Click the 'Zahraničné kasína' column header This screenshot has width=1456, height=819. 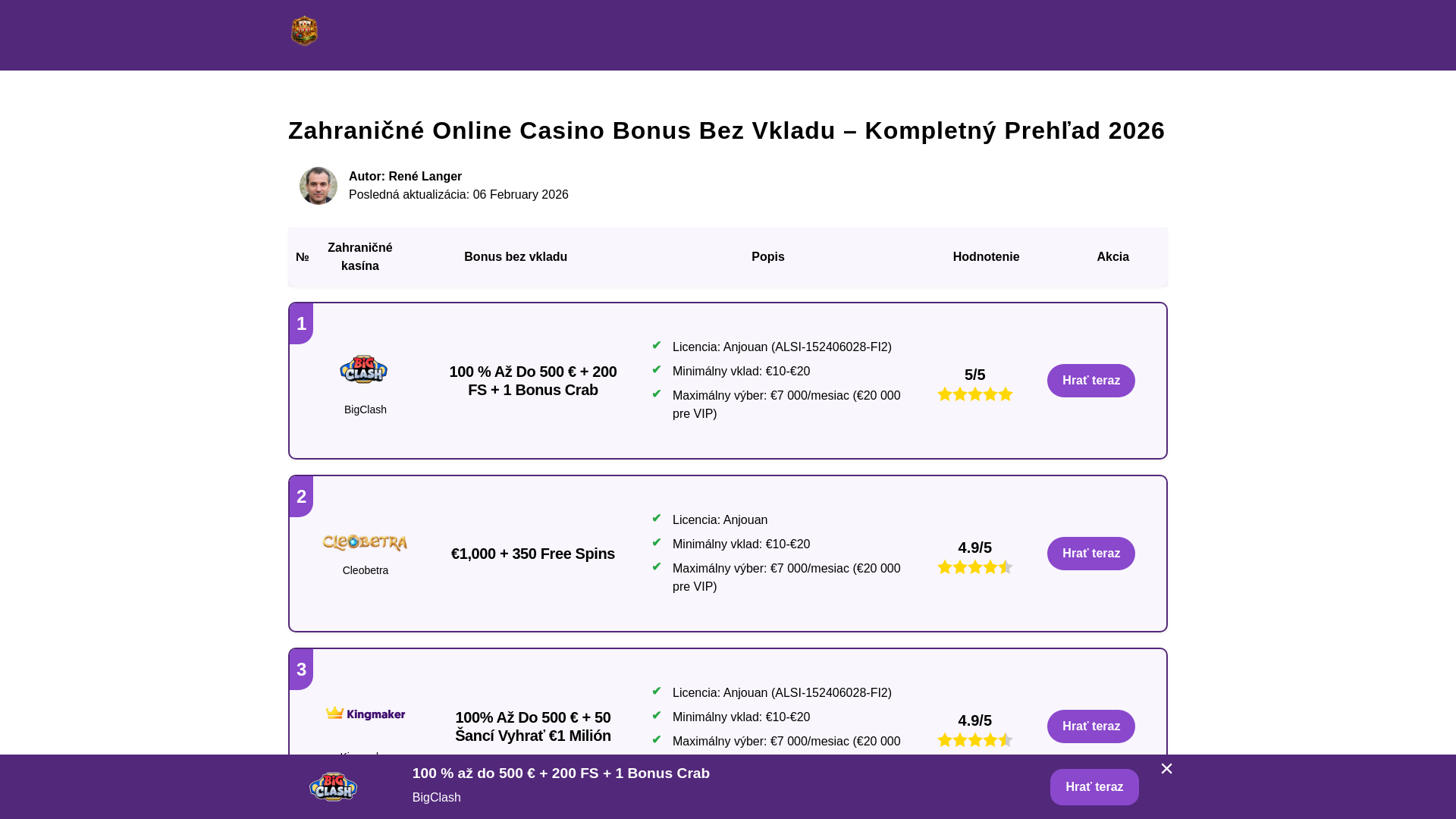(x=360, y=257)
